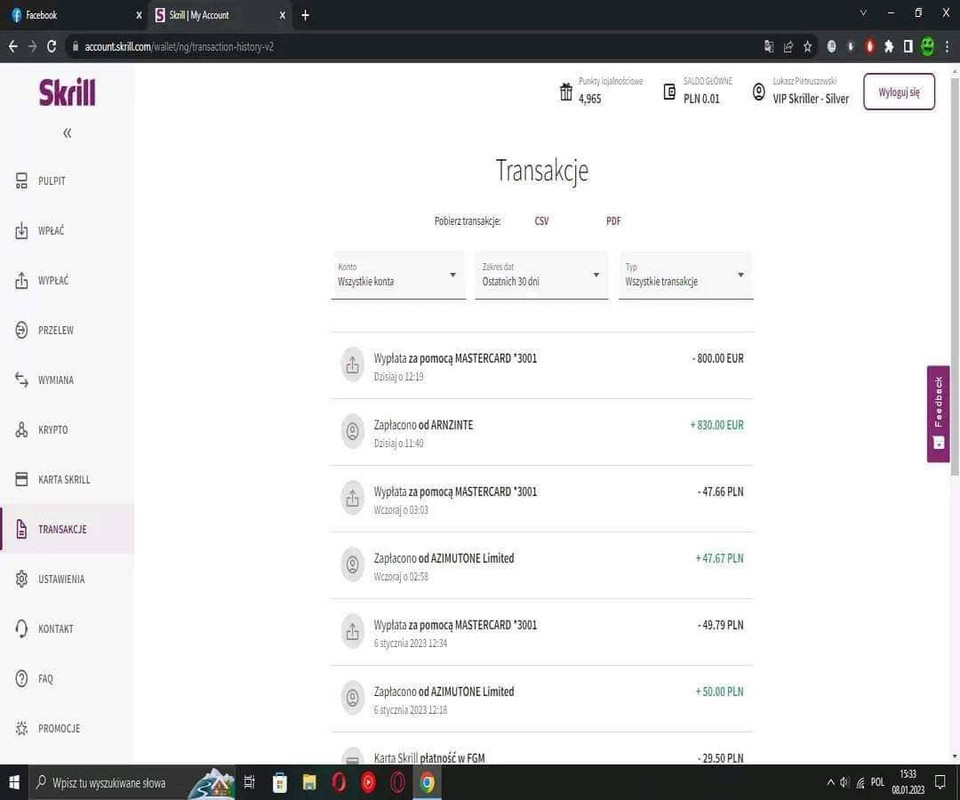Close the Skrill My Account tab
Viewport: 960px width, 800px height.
282,15
